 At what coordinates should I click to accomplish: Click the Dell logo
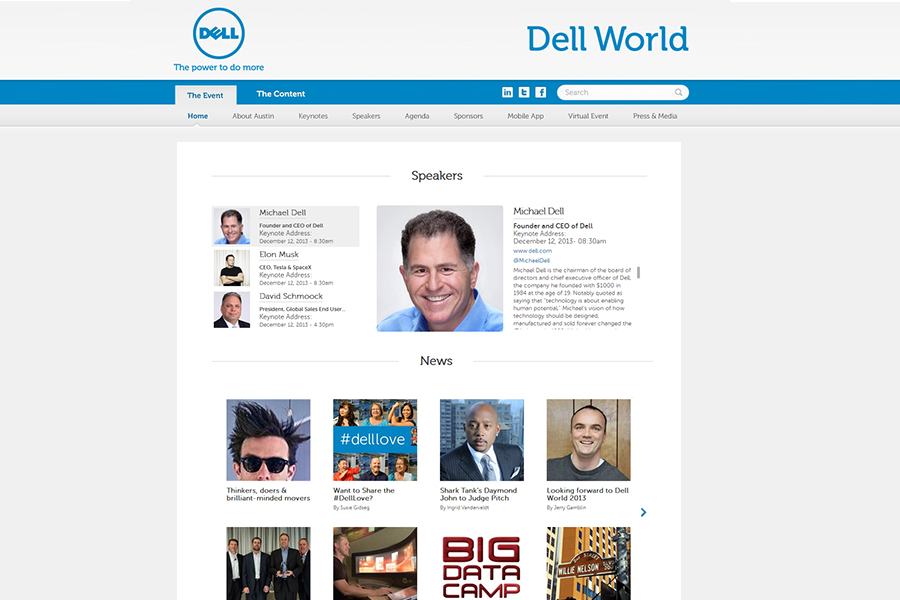click(x=219, y=33)
